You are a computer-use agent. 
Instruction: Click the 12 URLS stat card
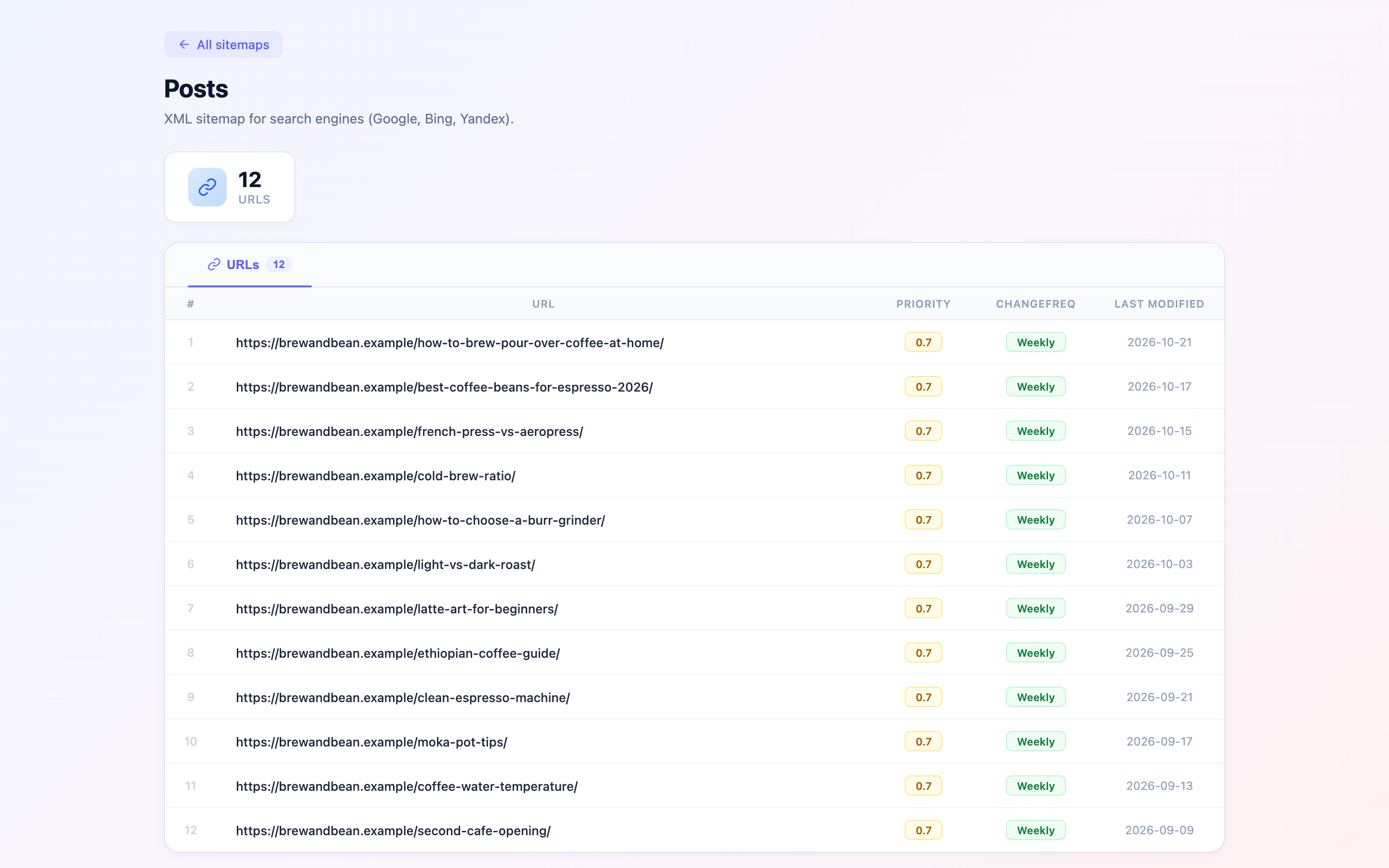click(x=230, y=187)
